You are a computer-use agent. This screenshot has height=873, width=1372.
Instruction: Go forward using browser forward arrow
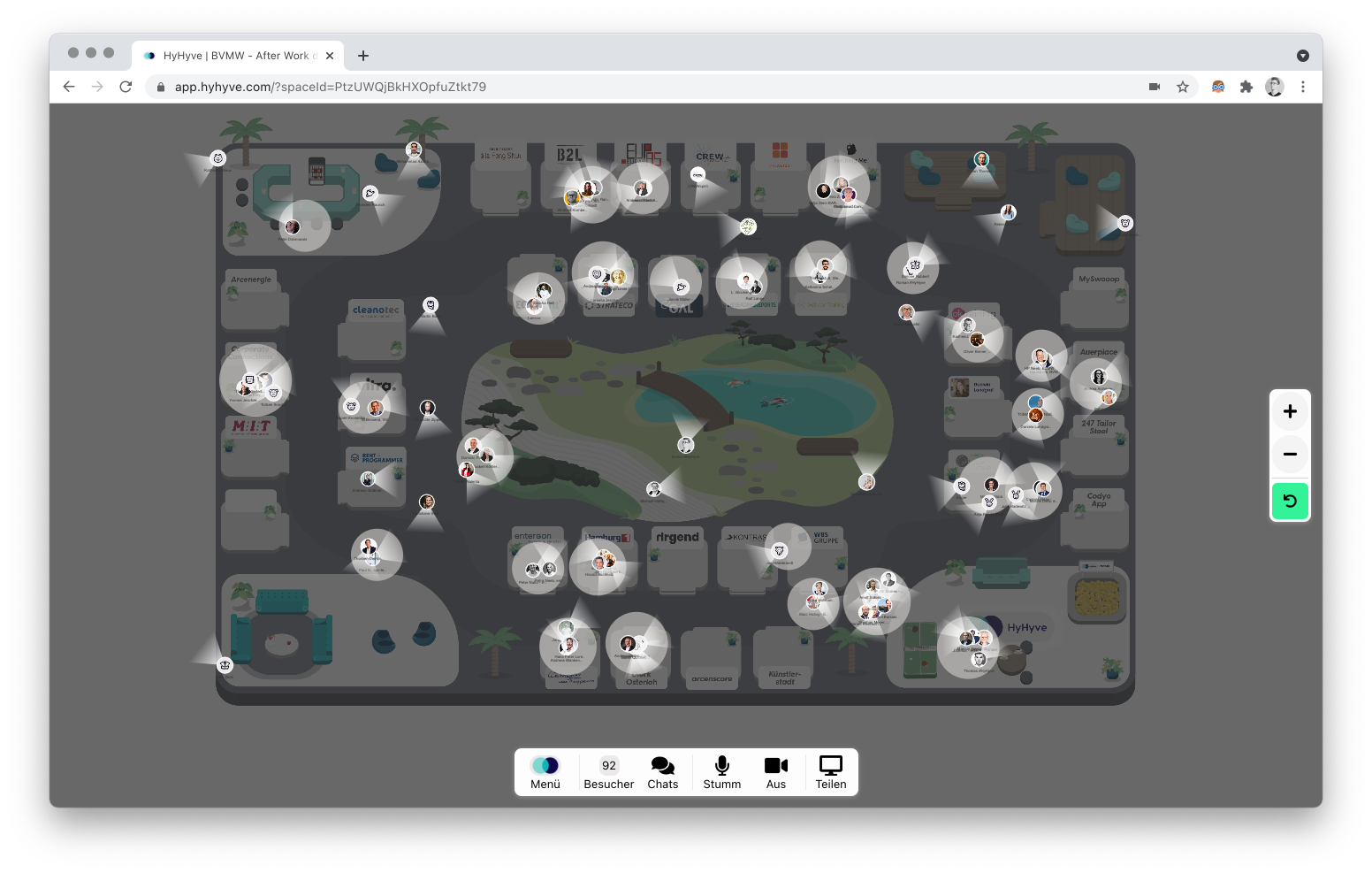click(97, 87)
